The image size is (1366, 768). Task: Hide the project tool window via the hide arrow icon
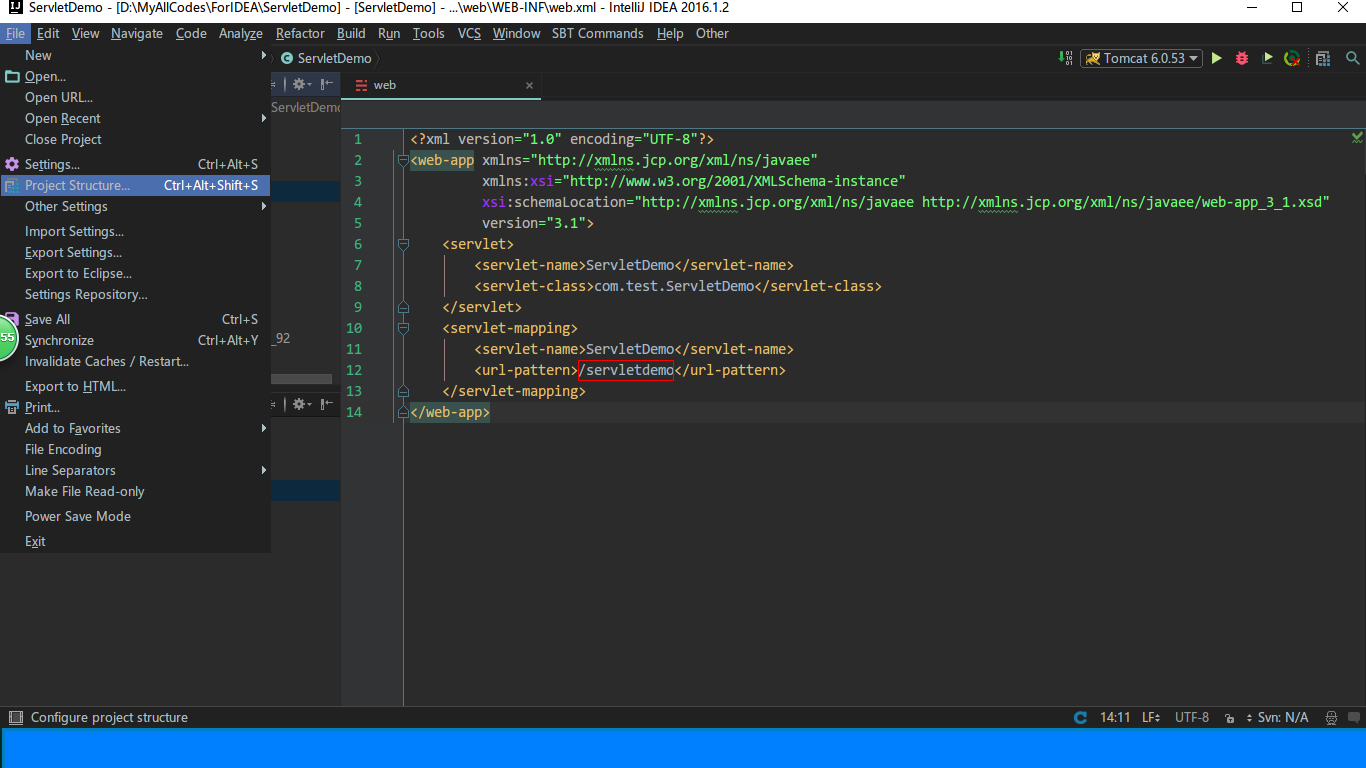tap(325, 85)
